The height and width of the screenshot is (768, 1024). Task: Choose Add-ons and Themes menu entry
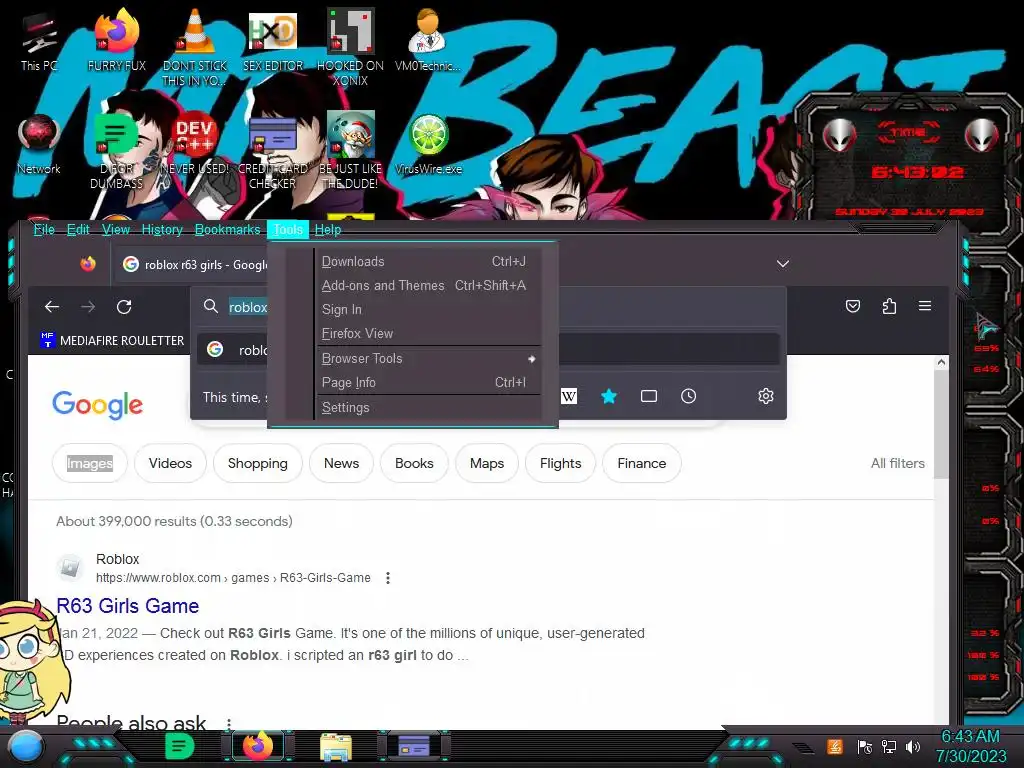[x=428, y=285]
